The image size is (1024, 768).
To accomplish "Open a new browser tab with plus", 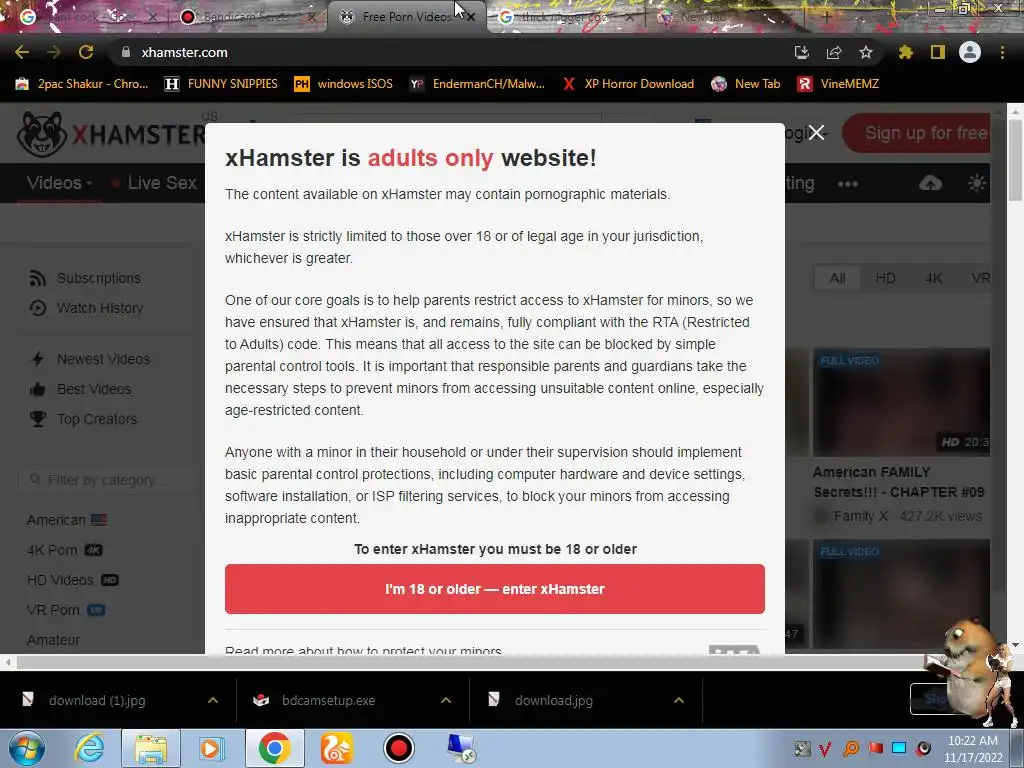I will (x=825, y=18).
